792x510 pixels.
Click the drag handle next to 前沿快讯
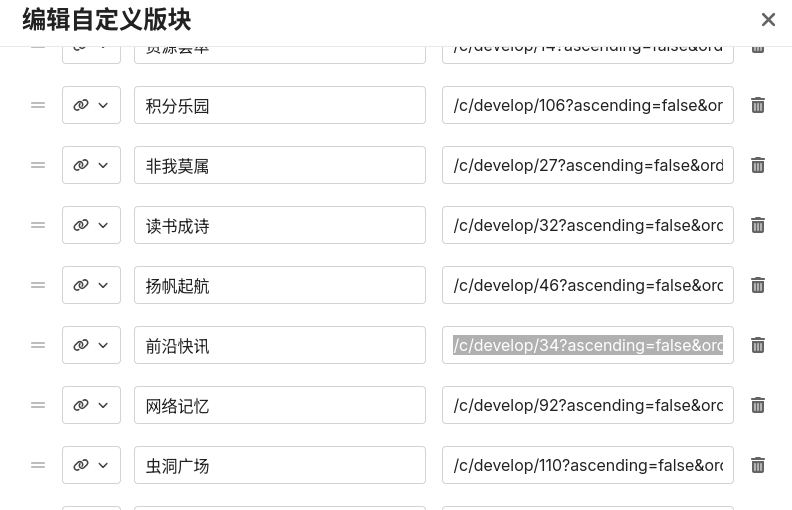point(38,345)
